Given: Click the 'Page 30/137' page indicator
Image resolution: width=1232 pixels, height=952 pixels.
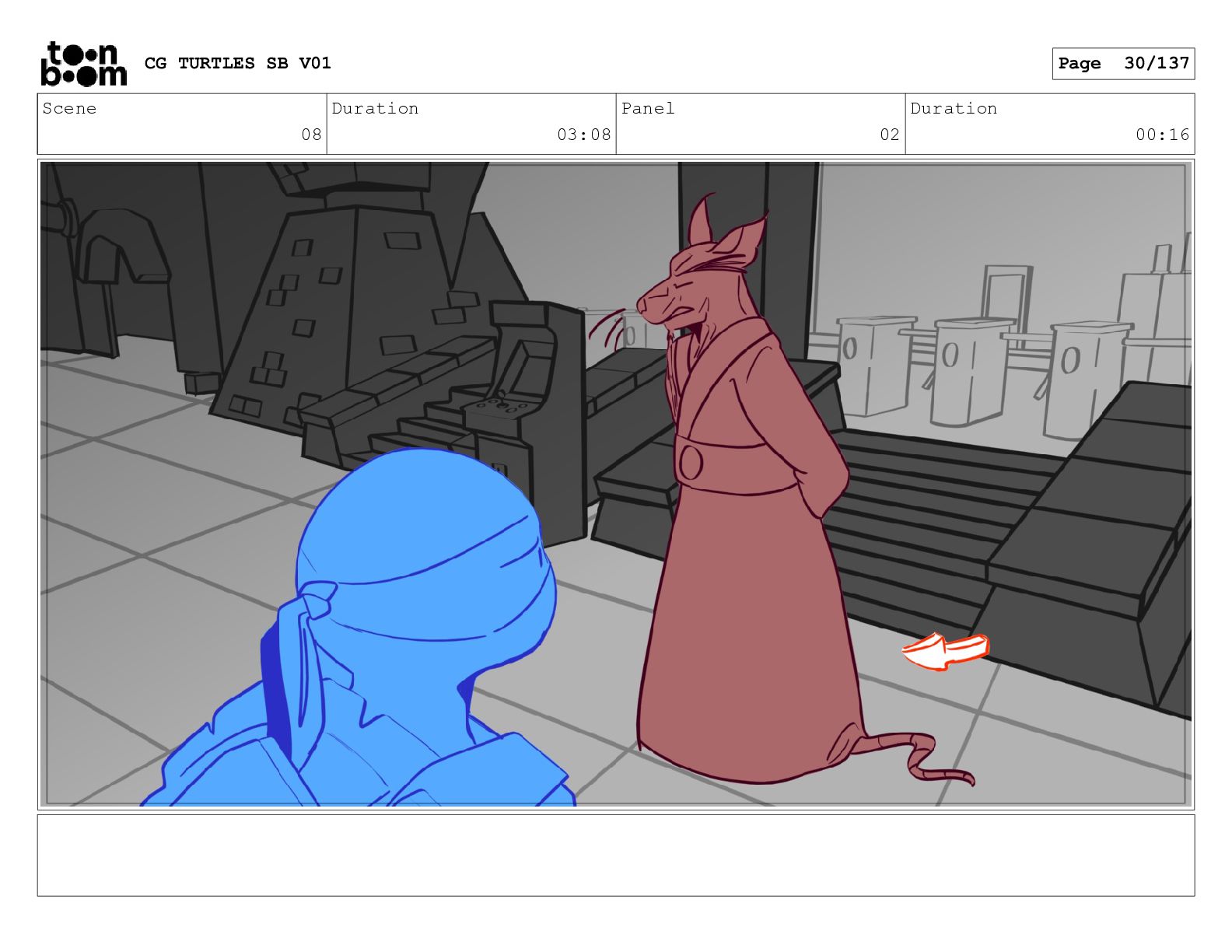Looking at the screenshot, I should [1123, 64].
